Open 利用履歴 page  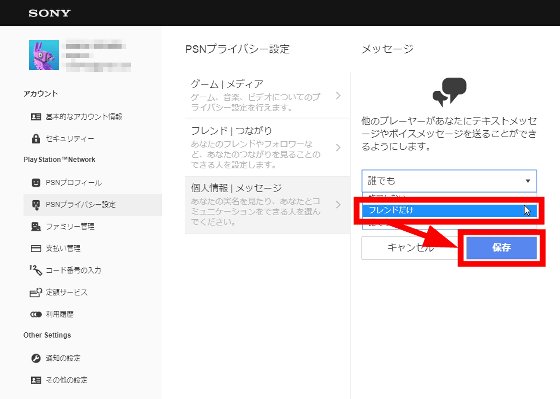(x=60, y=314)
